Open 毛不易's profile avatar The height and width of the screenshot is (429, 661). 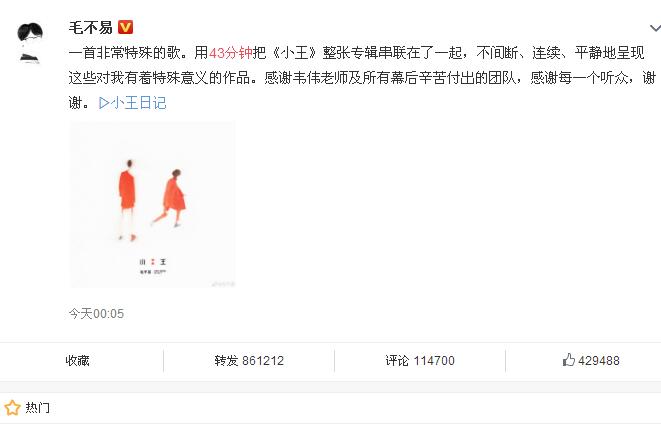[30, 43]
